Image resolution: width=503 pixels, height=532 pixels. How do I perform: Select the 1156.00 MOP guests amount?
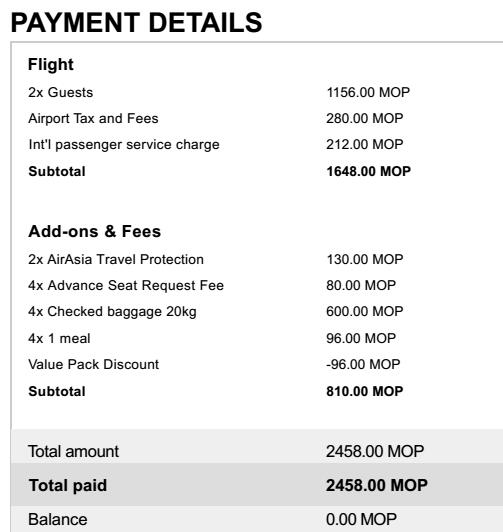(x=368, y=92)
